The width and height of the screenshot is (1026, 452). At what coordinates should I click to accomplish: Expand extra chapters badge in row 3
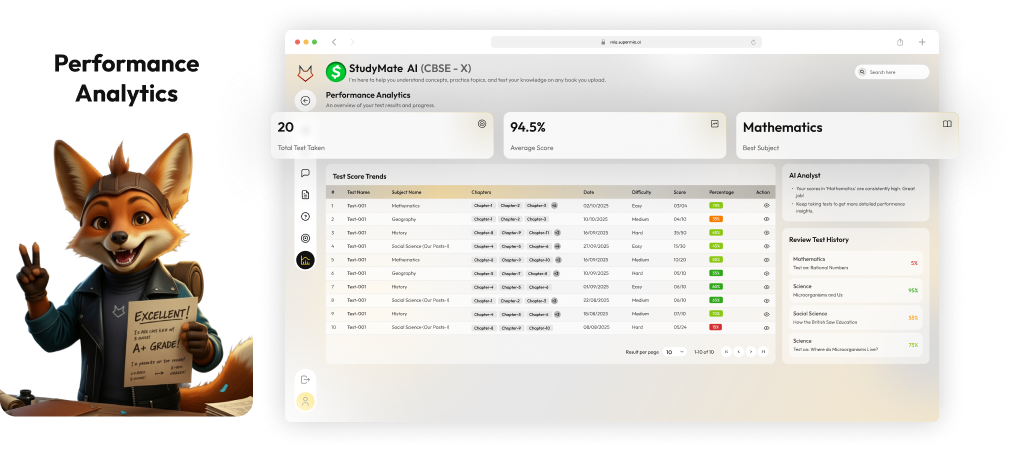557,232
